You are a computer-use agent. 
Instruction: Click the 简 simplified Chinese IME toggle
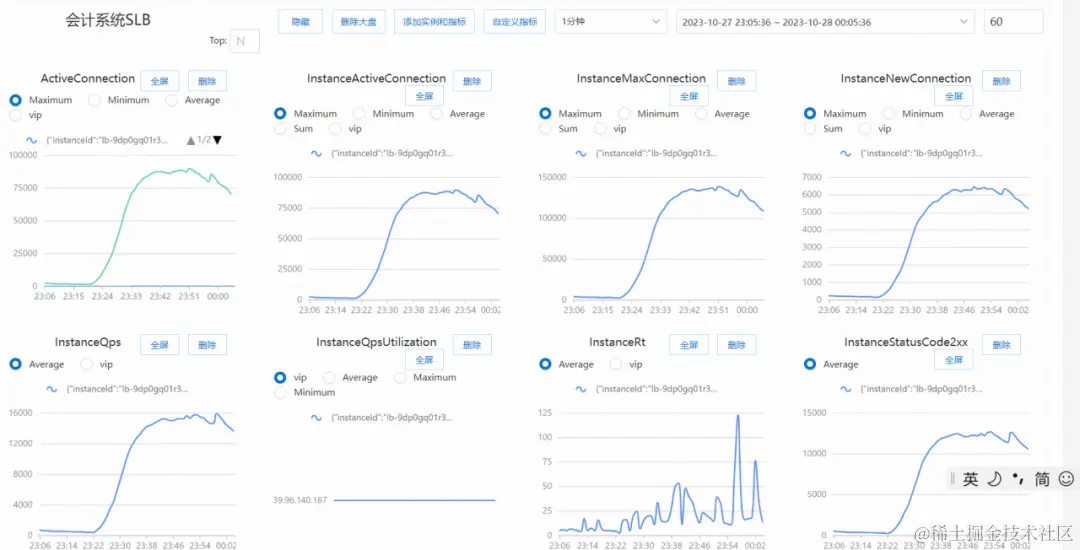(1041, 479)
